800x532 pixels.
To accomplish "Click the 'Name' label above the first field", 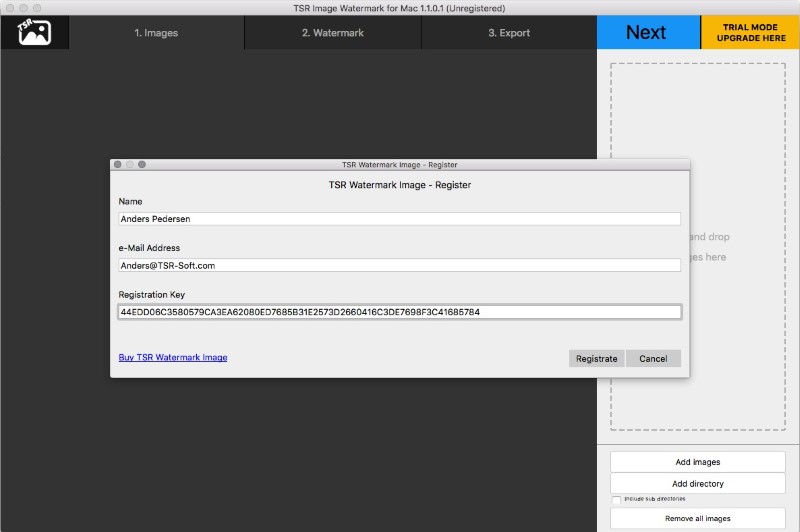I will coord(130,201).
